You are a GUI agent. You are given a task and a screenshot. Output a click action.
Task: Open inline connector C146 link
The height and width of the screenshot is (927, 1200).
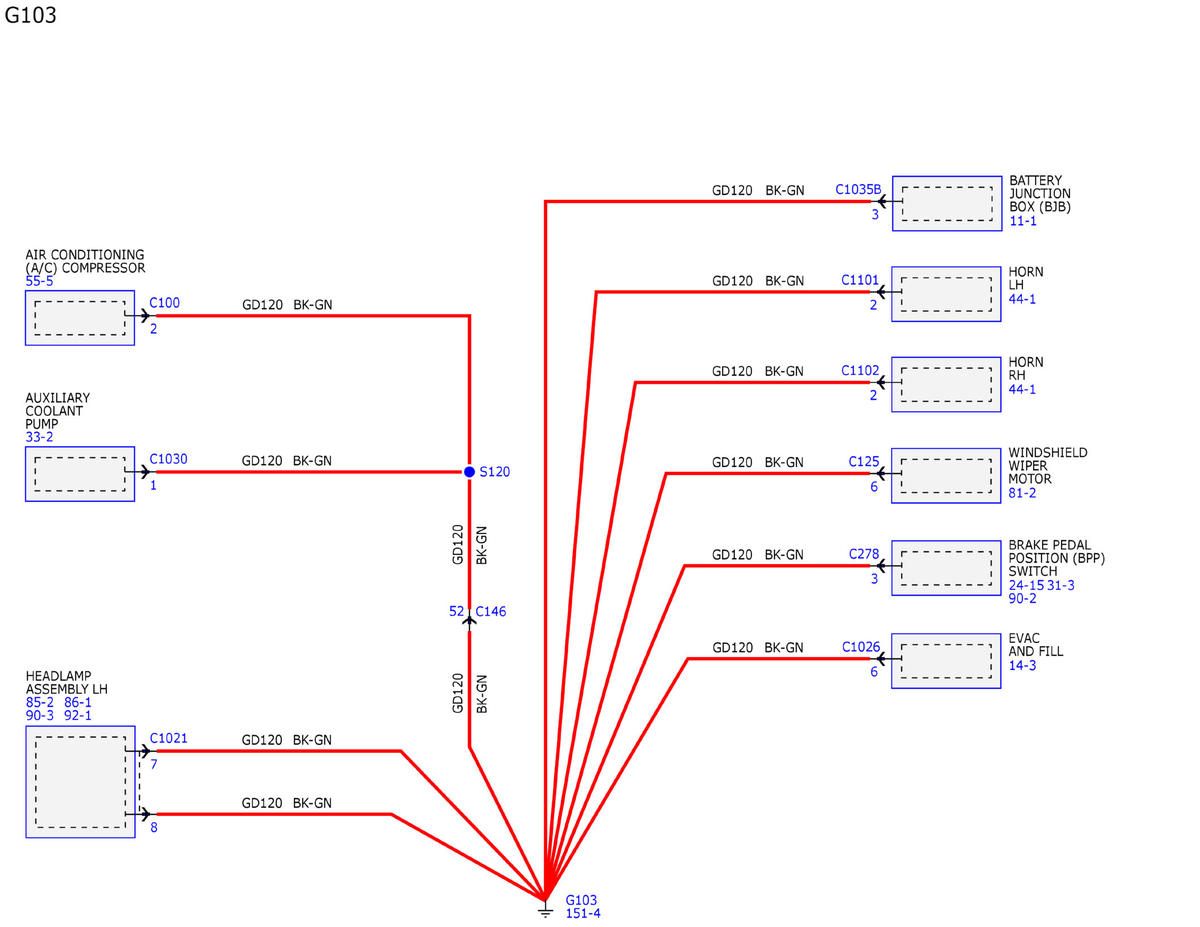pos(490,611)
